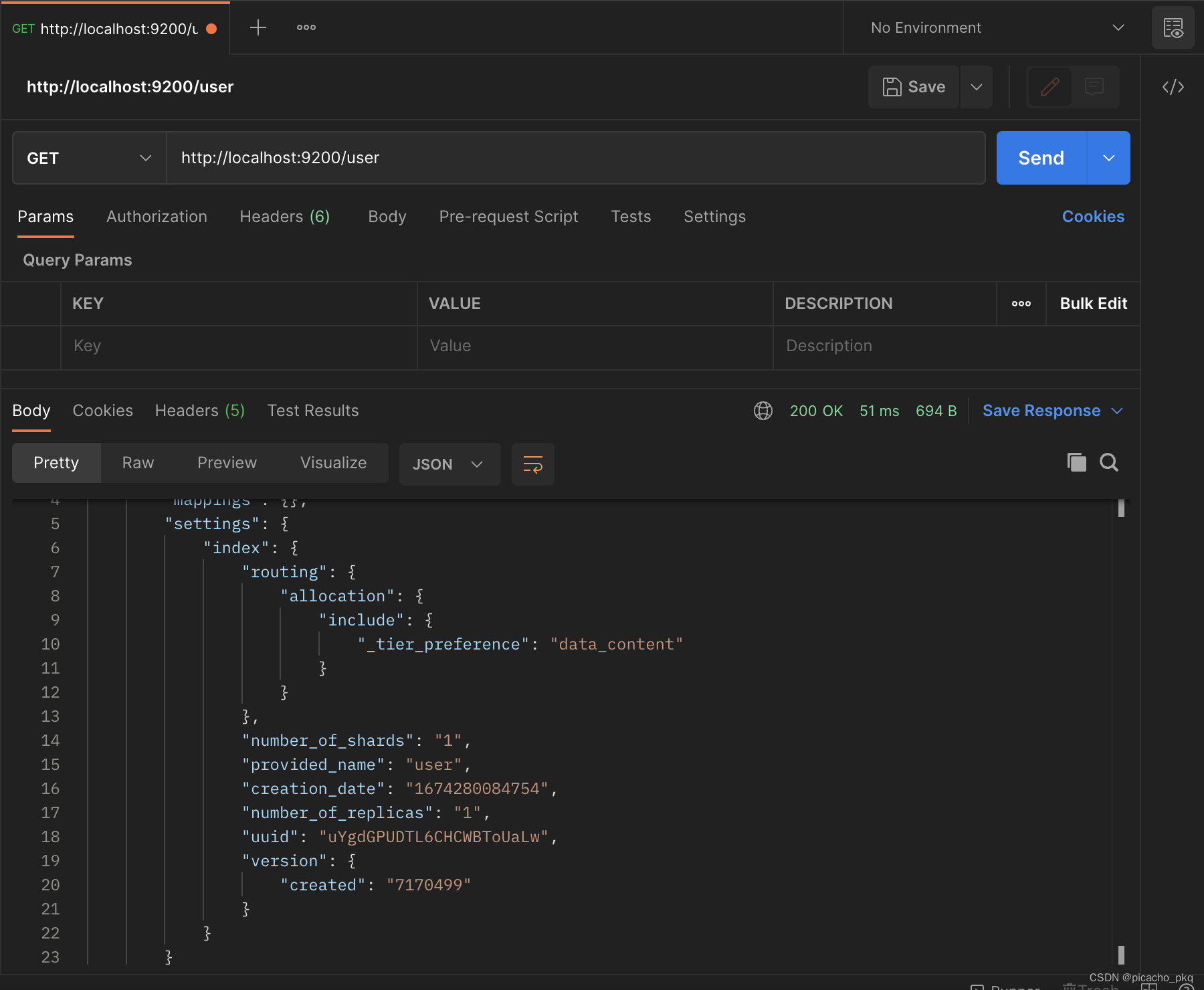The height and width of the screenshot is (990, 1204).
Task: Open the tab options three-dot menu
Action: click(x=306, y=27)
